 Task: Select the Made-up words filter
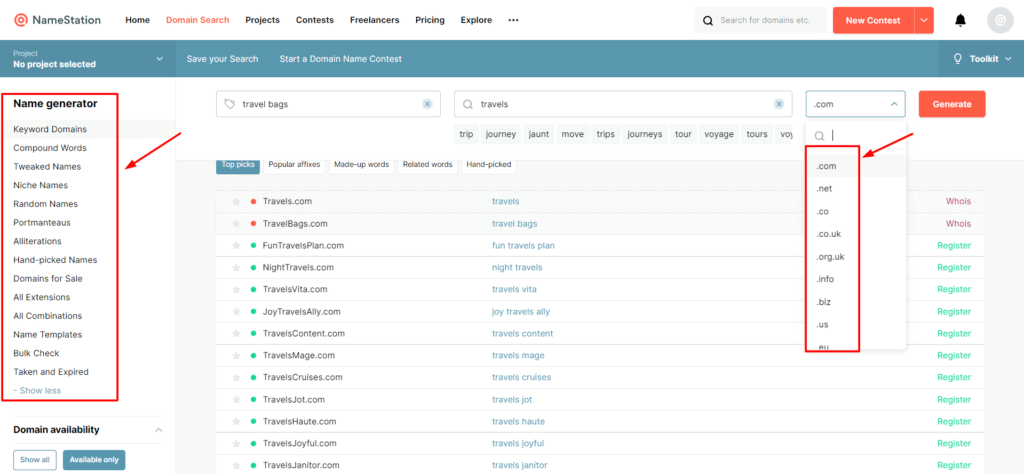361,165
